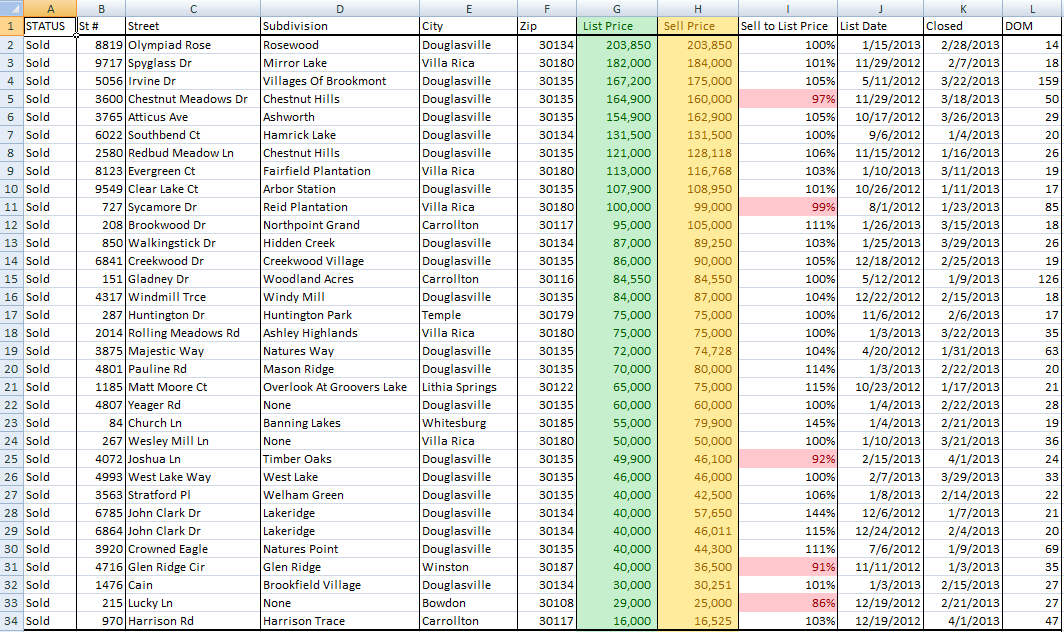Select the Harrison Trace subdivision cell
The image size is (1064, 632).
(340, 621)
